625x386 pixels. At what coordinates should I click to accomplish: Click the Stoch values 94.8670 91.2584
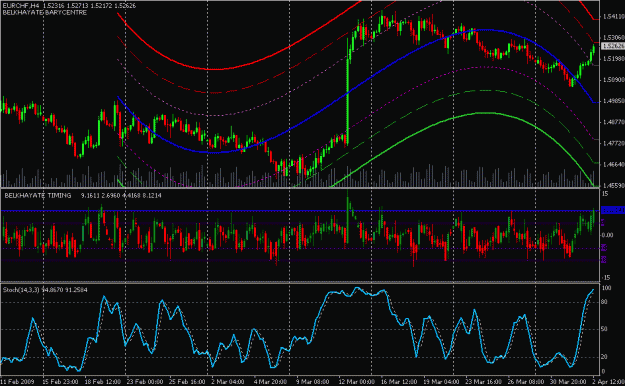65,290
